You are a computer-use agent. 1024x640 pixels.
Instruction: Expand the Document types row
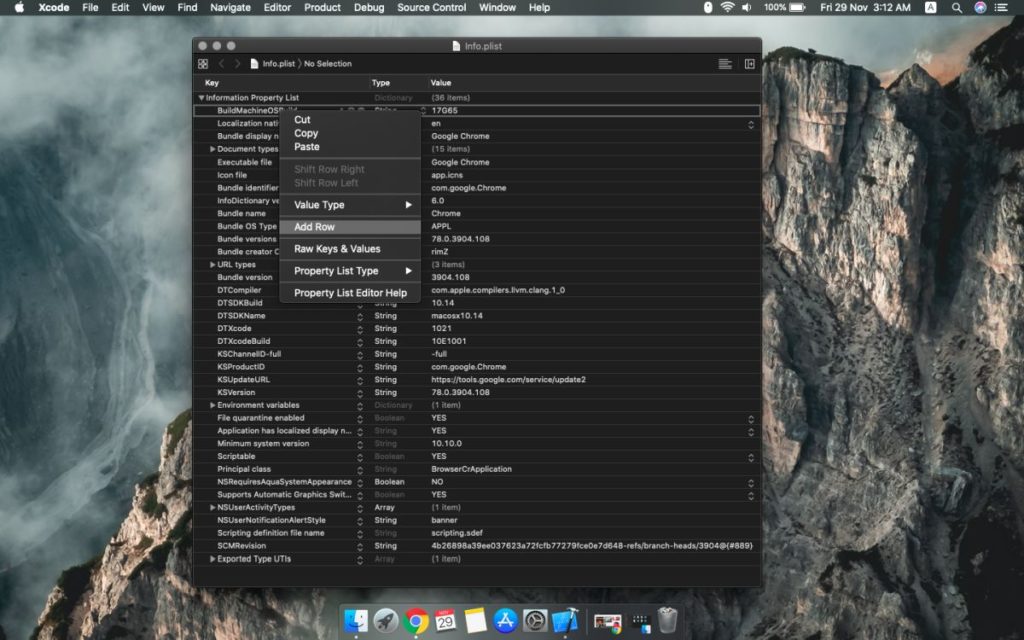click(x=212, y=149)
